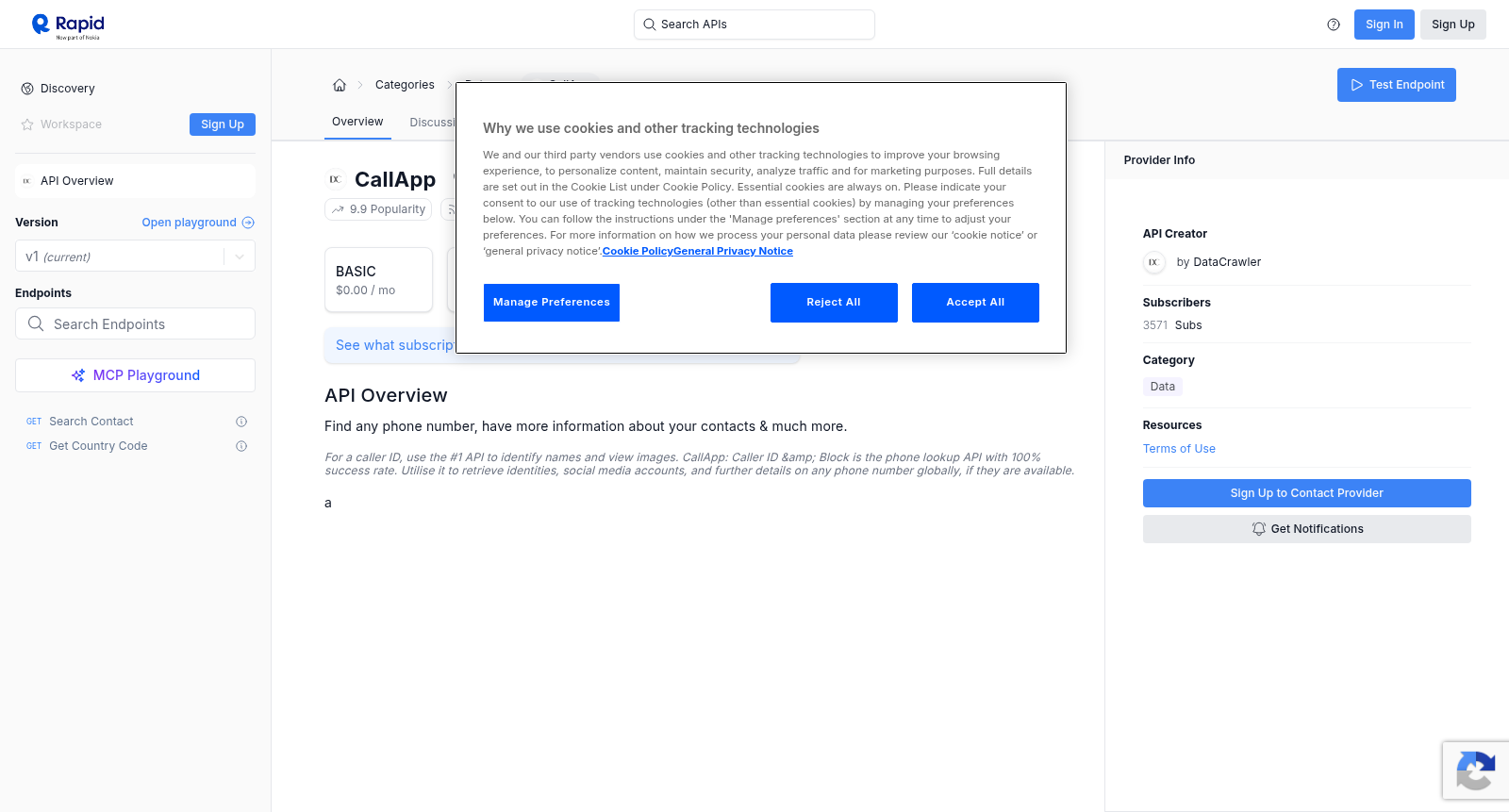Screen dimensions: 1509x812
Task: Click the 3571 Subs count
Action: (1172, 325)
